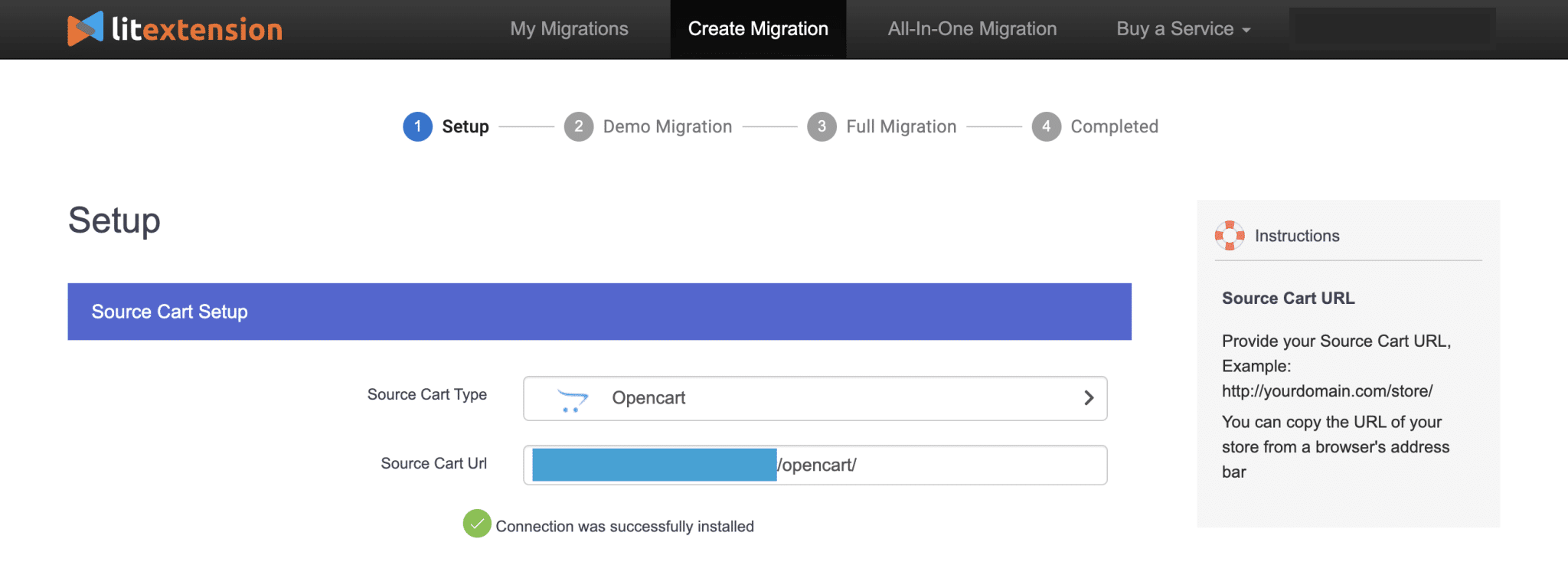Click Connection was successfully installed message
Screen dimensions: 1568x565
(625, 527)
